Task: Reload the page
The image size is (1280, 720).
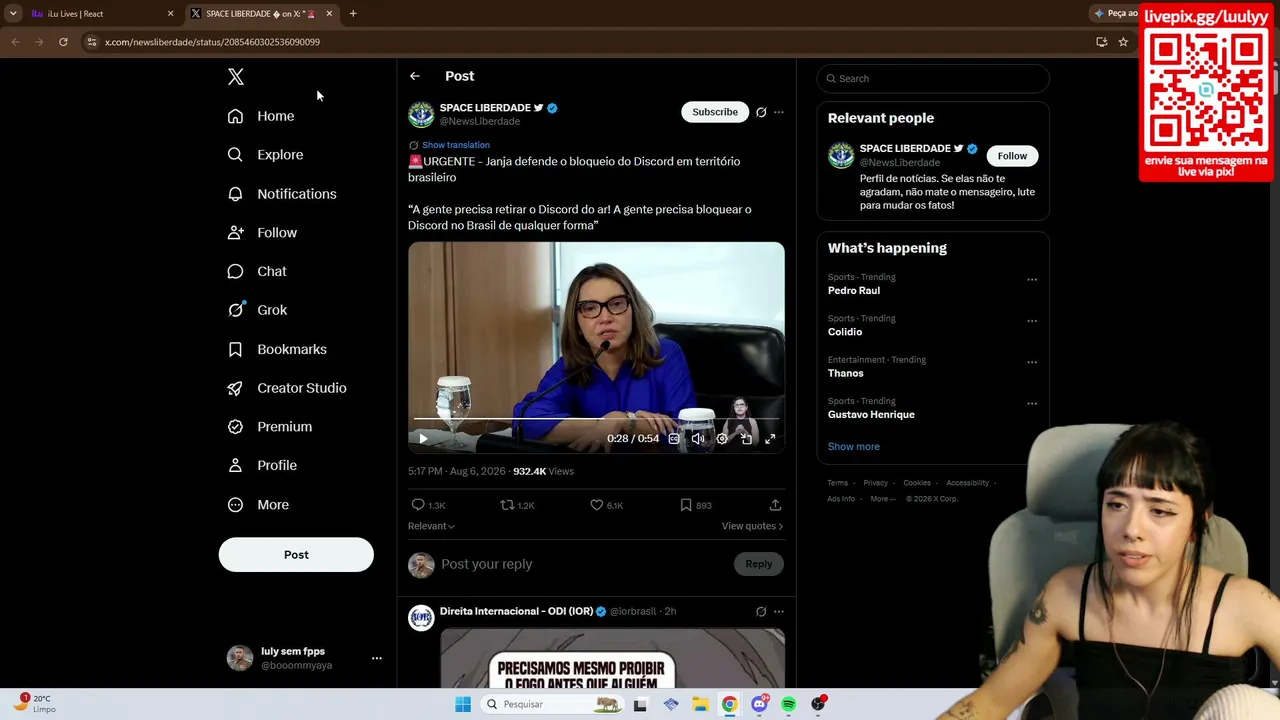Action: 63,42
